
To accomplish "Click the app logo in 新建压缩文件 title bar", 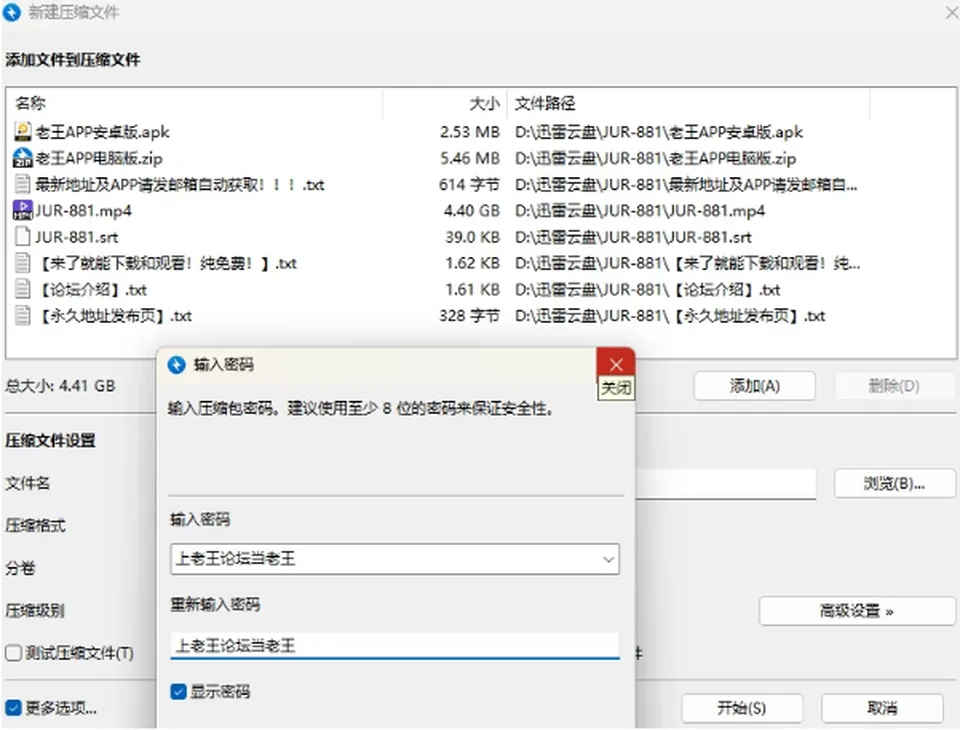I will click(x=12, y=12).
